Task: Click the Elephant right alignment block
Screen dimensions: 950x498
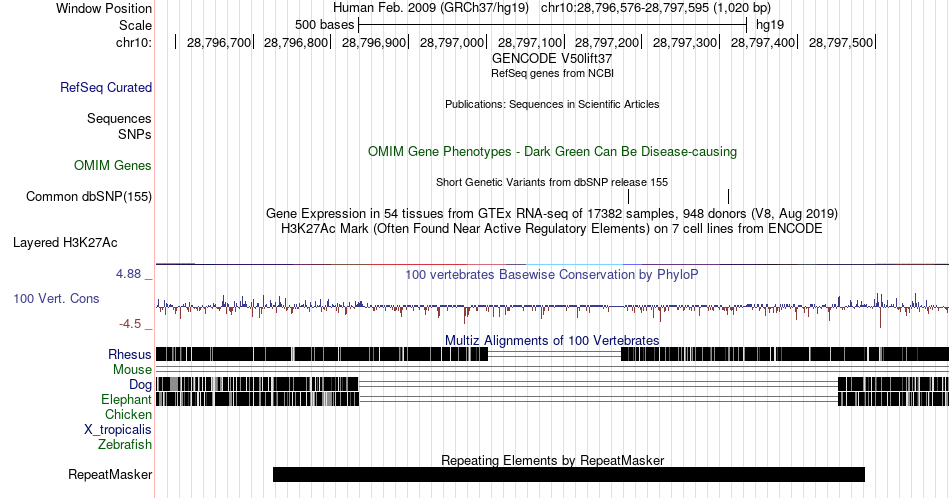Action: pos(894,399)
